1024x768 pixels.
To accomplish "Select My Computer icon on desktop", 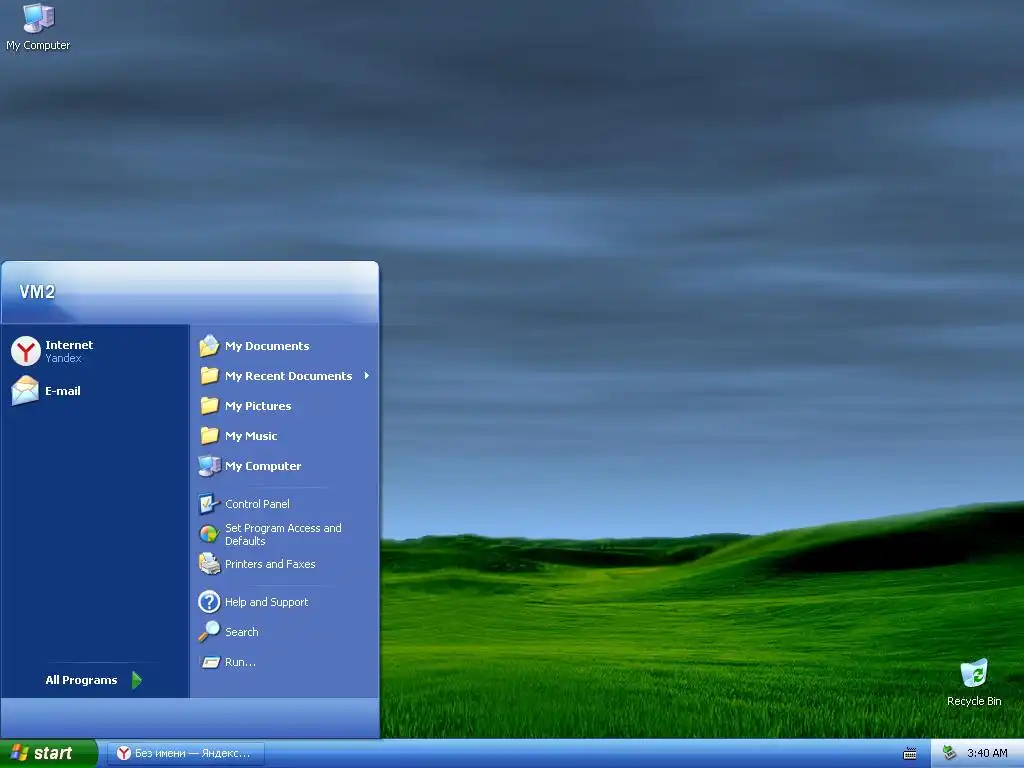I will (x=38, y=27).
